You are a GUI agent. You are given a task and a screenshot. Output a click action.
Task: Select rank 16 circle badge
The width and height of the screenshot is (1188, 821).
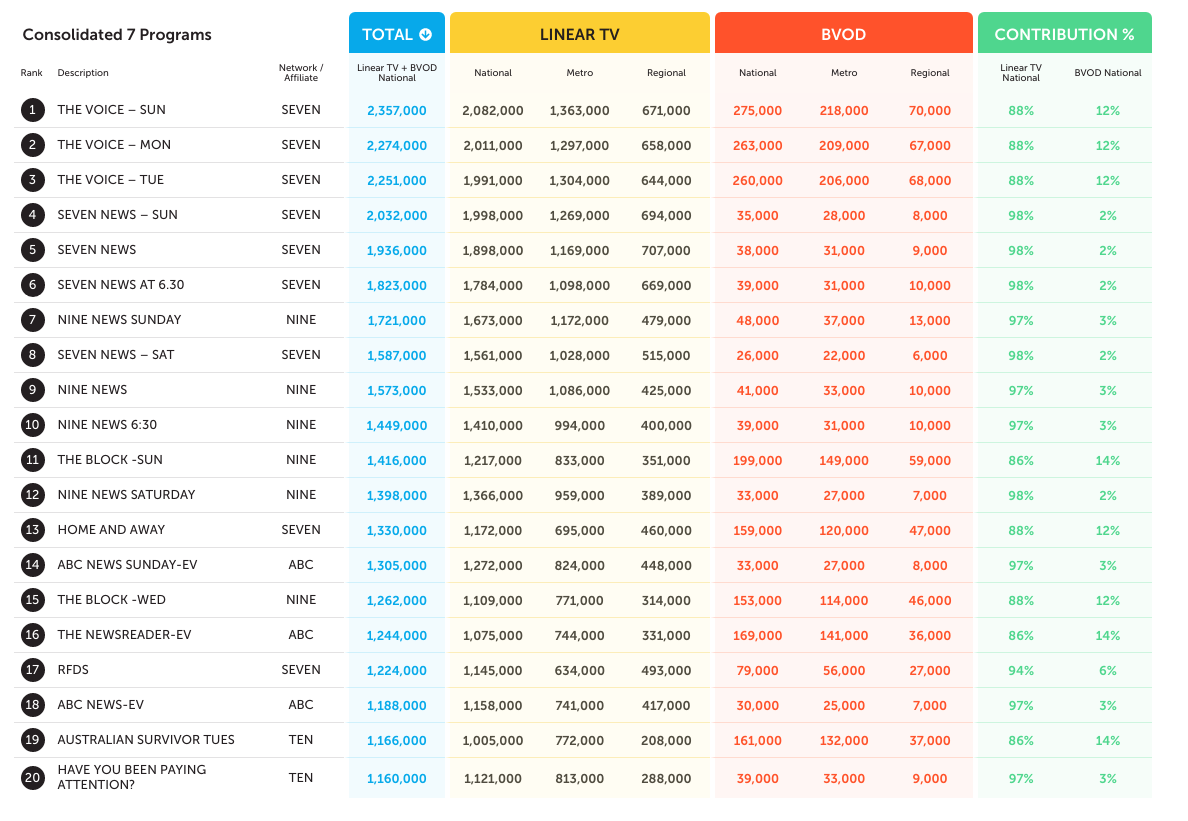click(33, 635)
